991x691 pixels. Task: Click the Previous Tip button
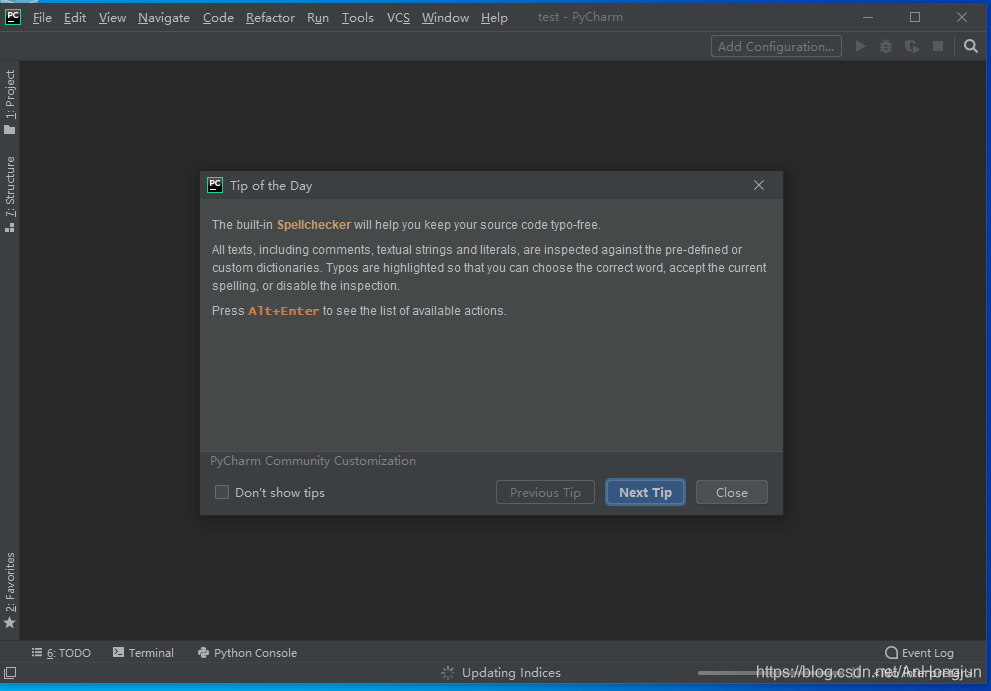coord(545,492)
